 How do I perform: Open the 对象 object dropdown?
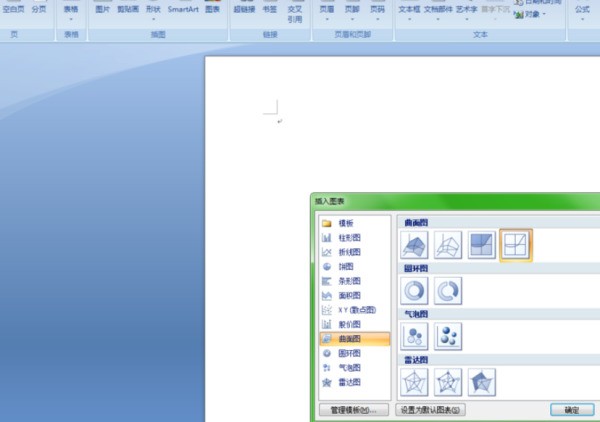531,15
